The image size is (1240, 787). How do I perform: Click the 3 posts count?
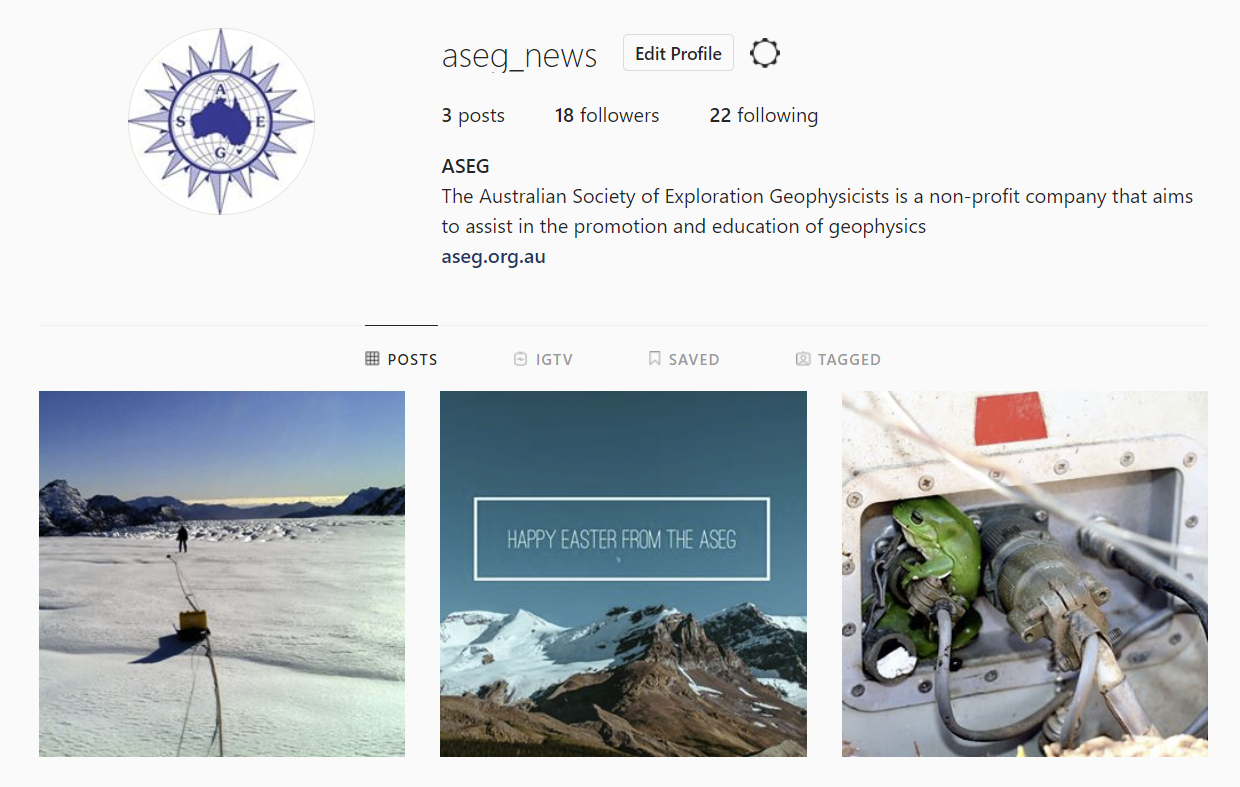click(x=473, y=115)
